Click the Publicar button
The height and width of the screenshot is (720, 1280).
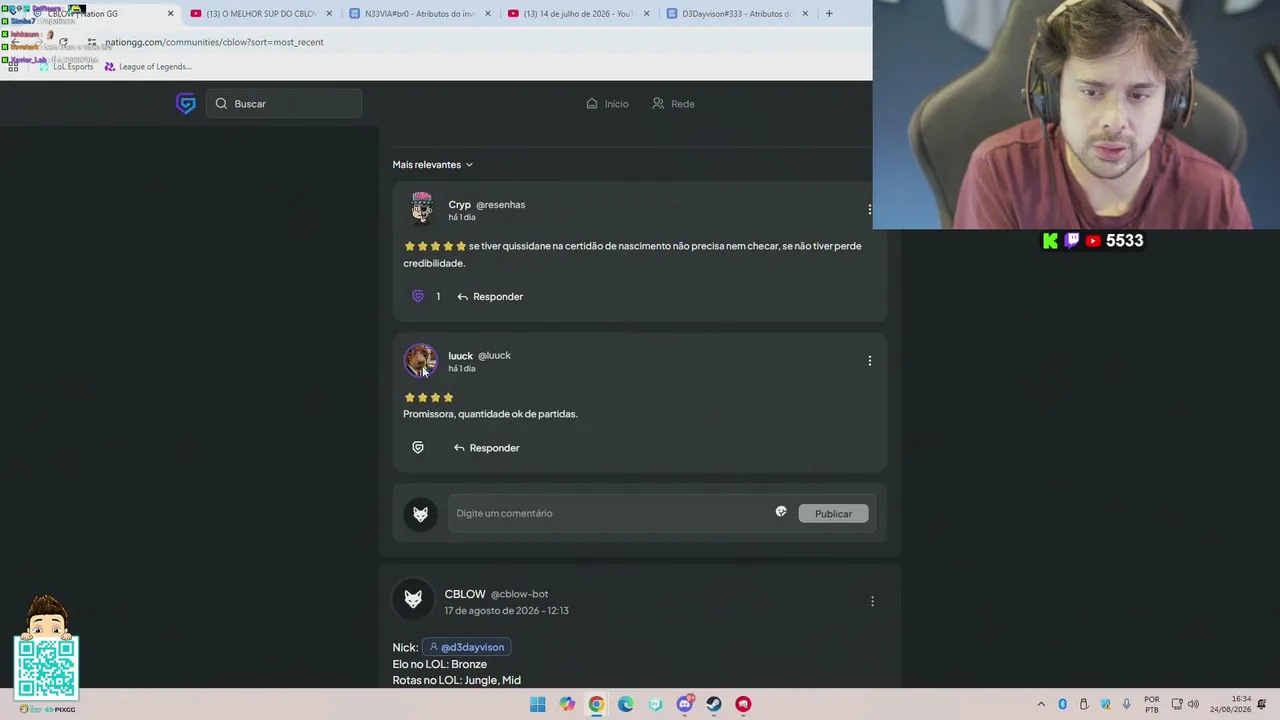[x=833, y=513]
